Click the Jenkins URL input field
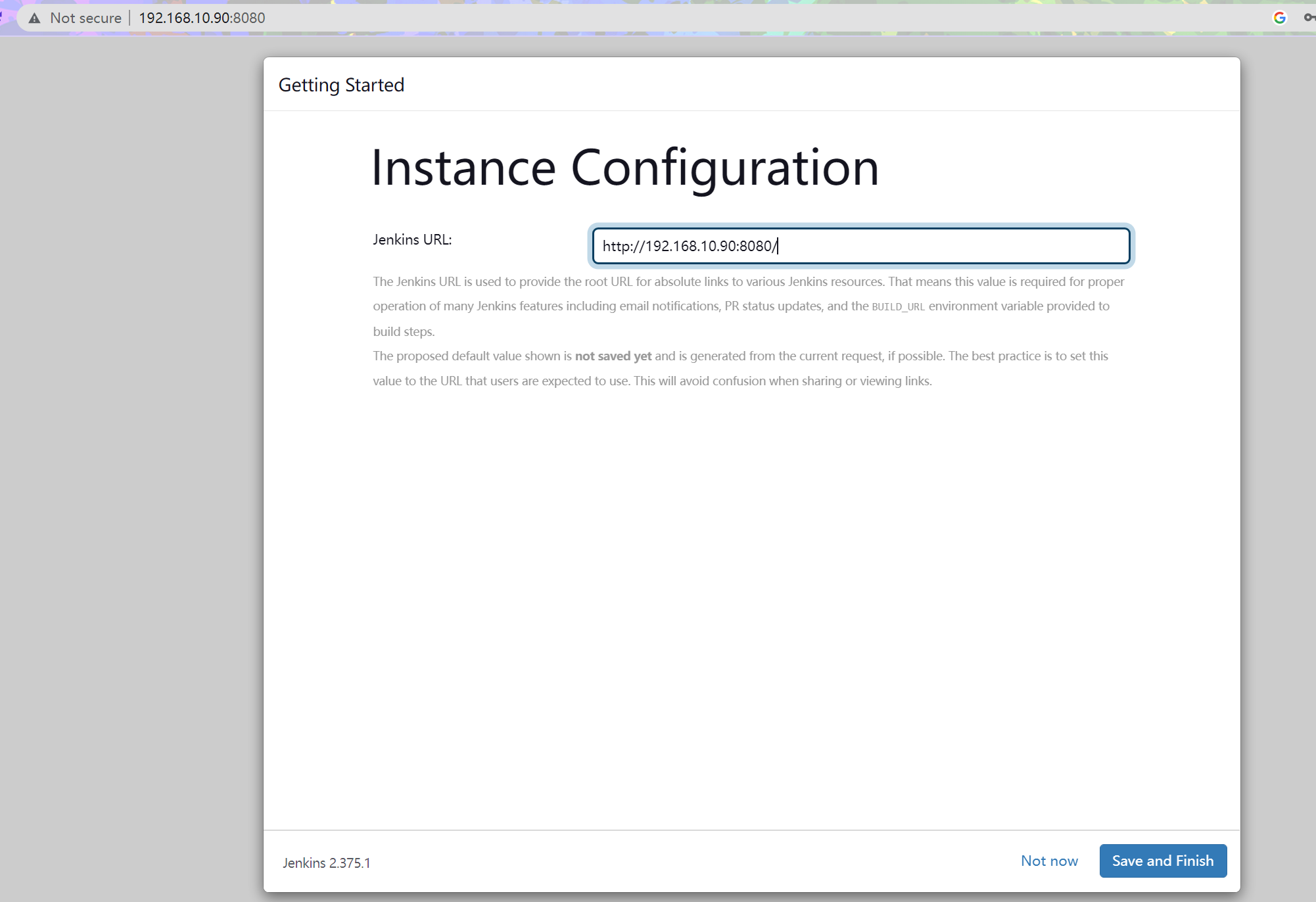Image resolution: width=1316 pixels, height=902 pixels. pos(860,246)
